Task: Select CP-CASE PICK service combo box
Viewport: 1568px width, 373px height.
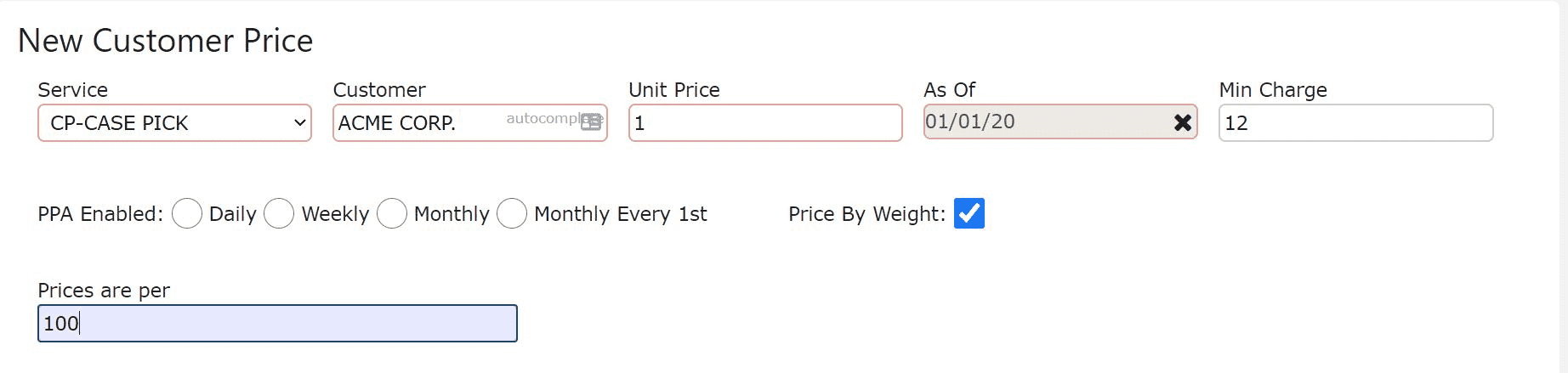Action: [174, 122]
